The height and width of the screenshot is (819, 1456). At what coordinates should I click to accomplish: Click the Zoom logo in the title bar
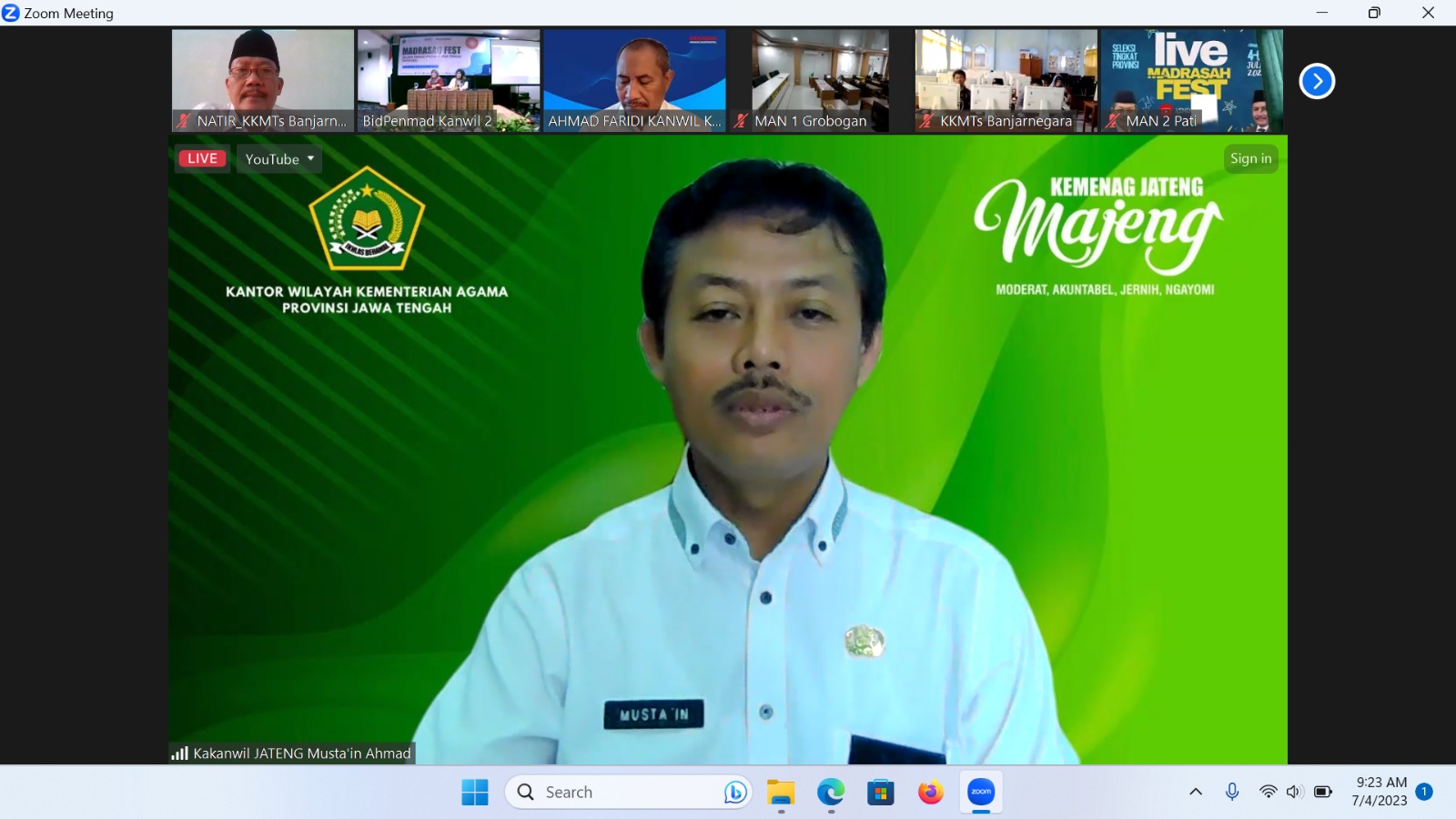click(x=11, y=13)
